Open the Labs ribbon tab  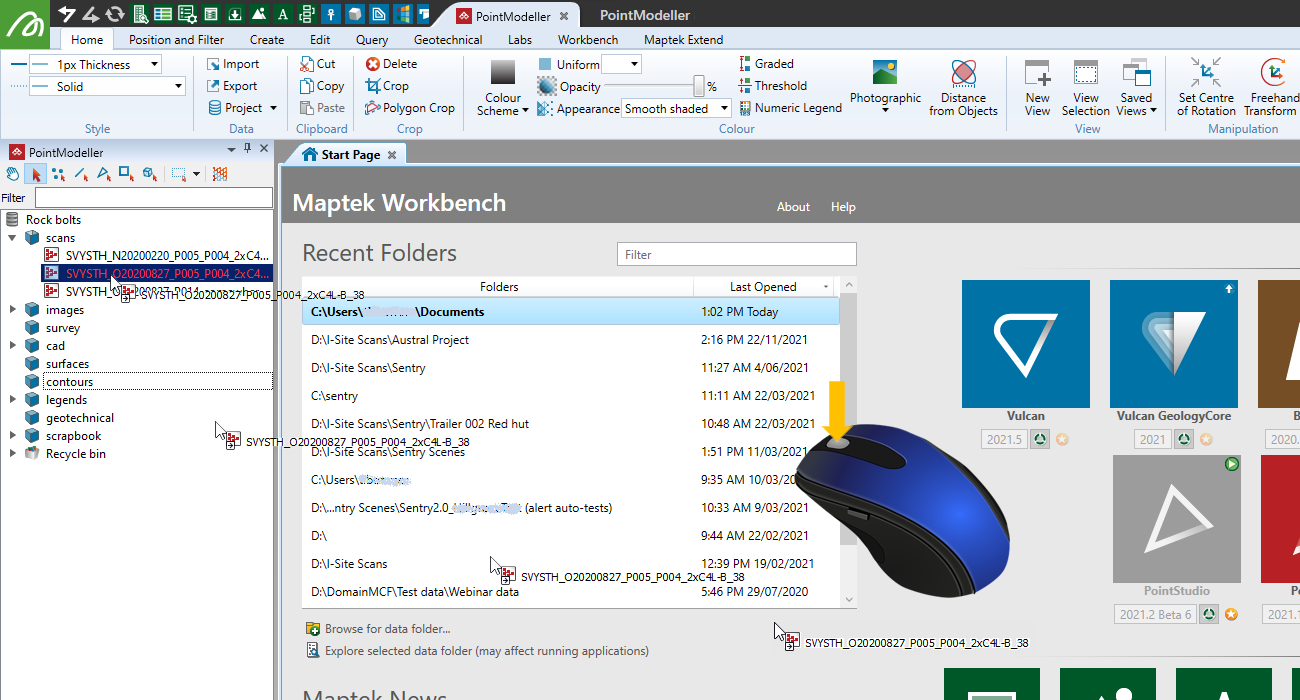[520, 40]
